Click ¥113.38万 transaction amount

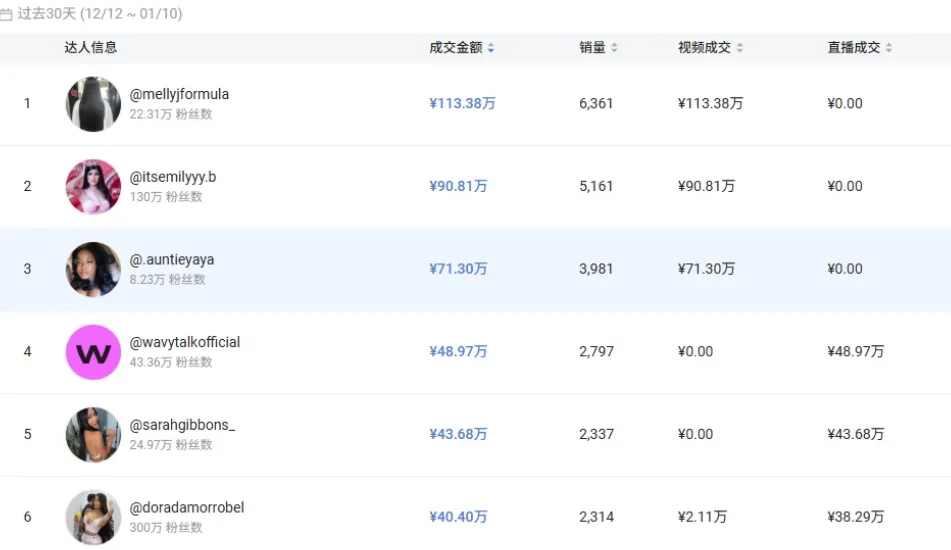[462, 103]
